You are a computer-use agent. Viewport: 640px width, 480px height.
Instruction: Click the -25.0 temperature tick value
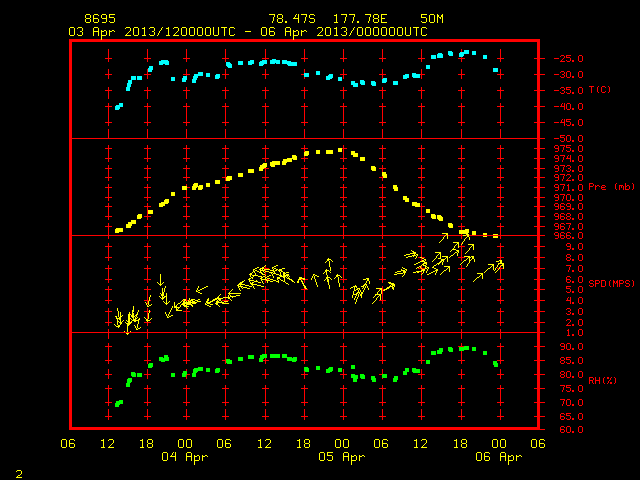[569, 59]
